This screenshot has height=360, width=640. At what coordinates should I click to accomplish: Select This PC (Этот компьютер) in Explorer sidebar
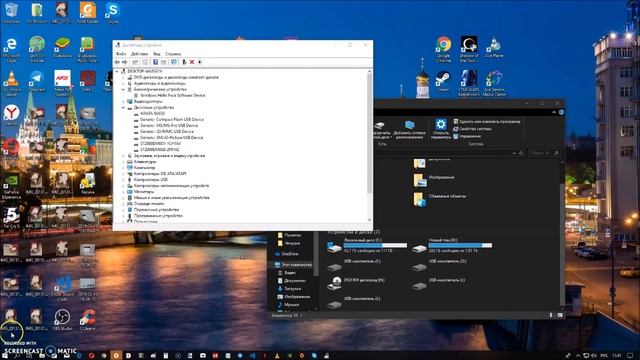pos(293,265)
